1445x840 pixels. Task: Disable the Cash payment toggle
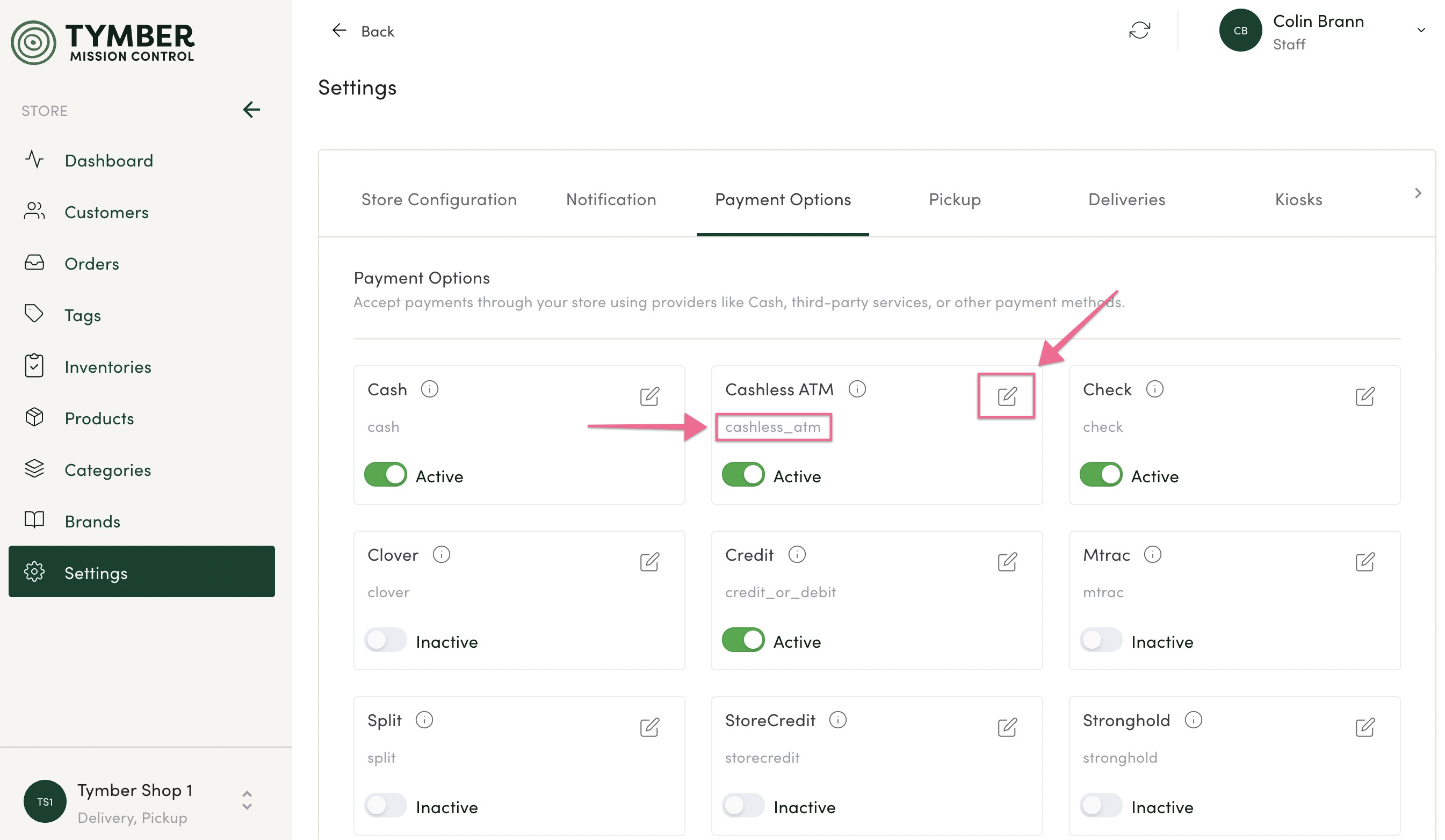(x=385, y=475)
